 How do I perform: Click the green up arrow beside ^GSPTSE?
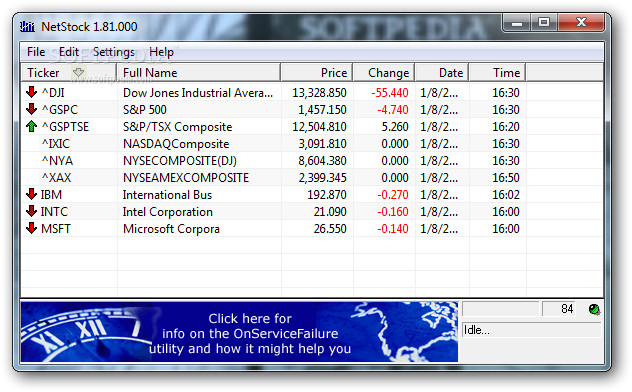31,126
